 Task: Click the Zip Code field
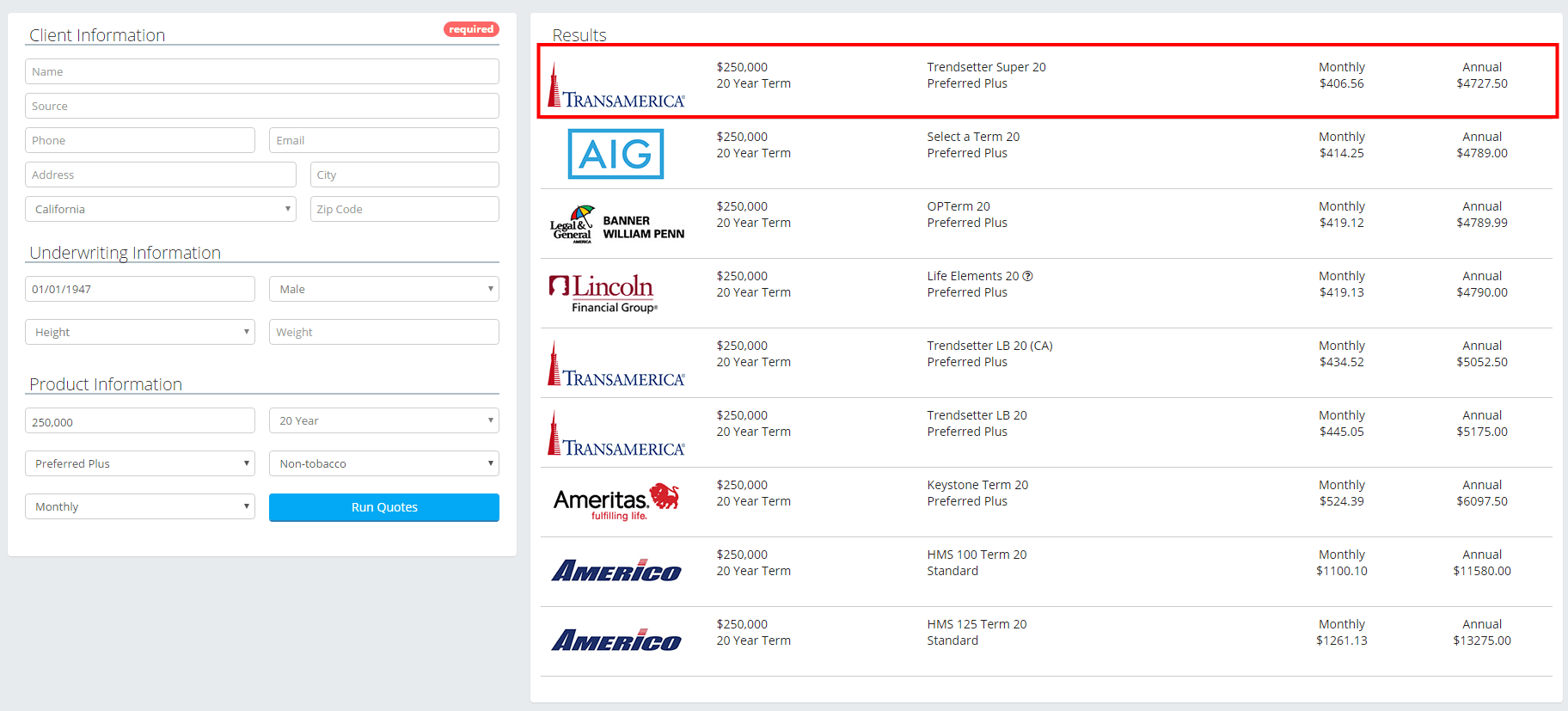coord(405,209)
